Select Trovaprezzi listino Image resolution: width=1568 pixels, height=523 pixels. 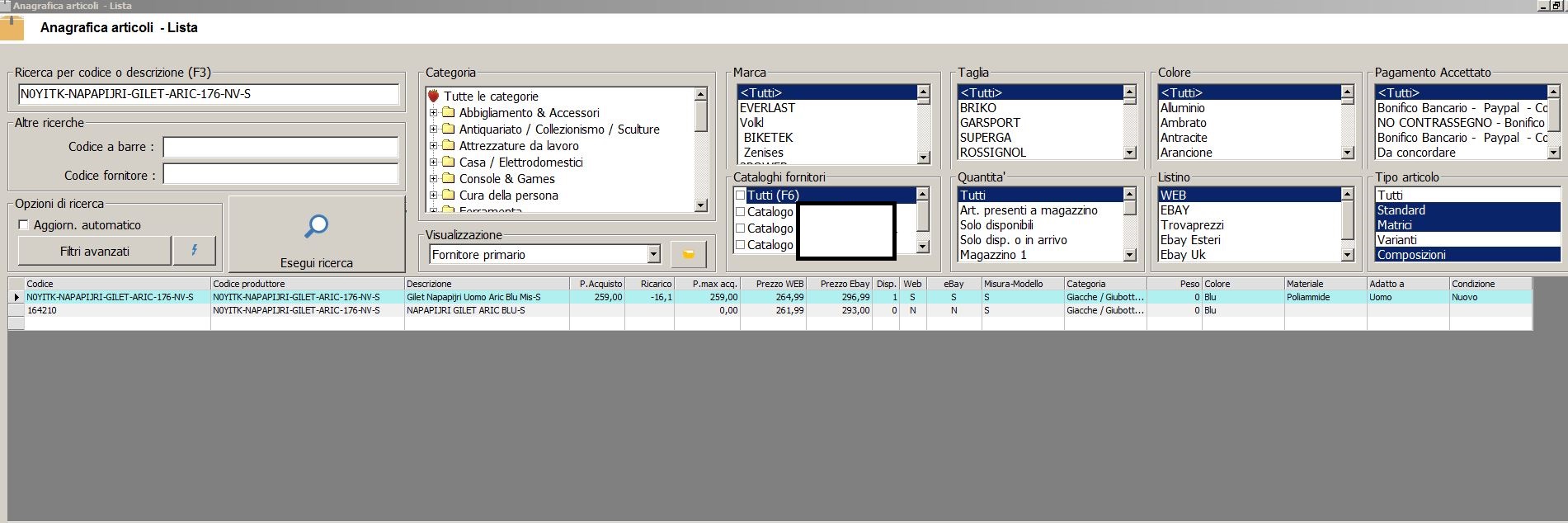click(1249, 225)
